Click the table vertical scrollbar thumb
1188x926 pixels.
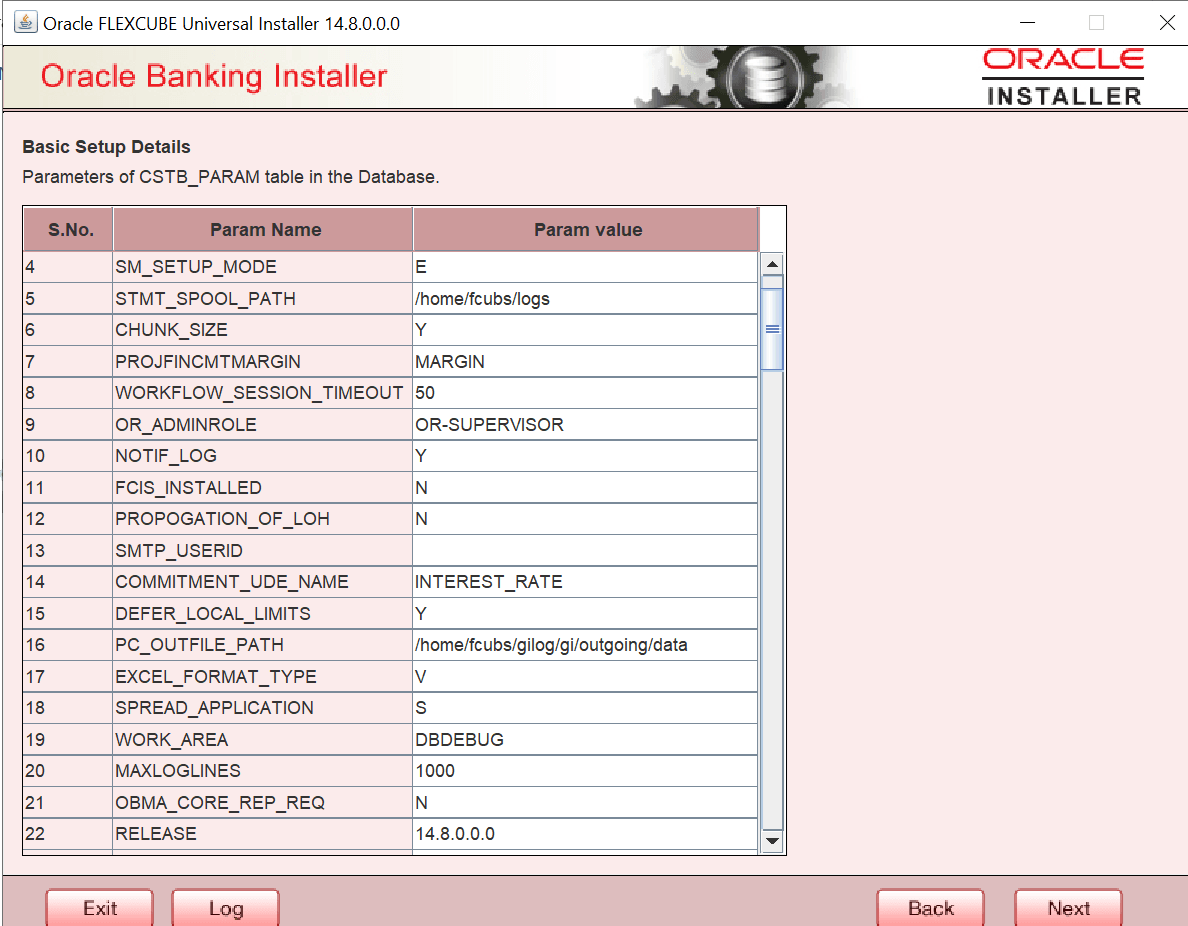772,328
